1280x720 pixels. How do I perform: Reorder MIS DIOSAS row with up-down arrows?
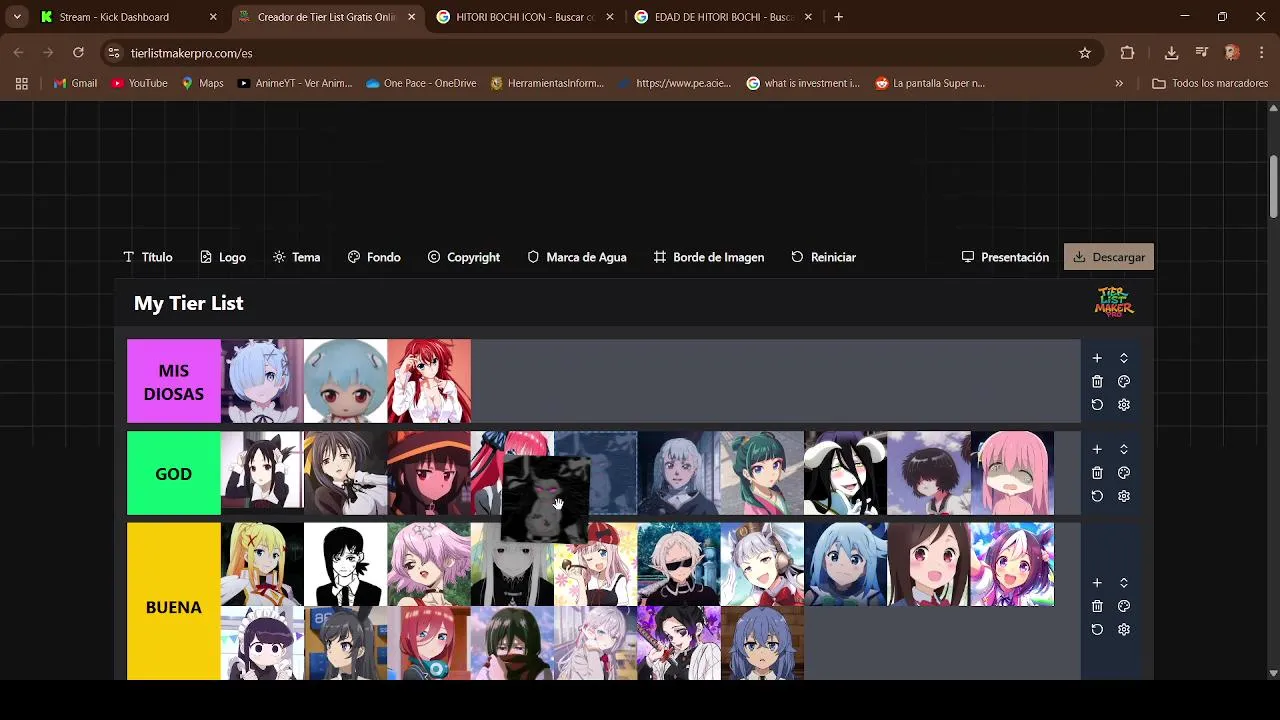1124,358
